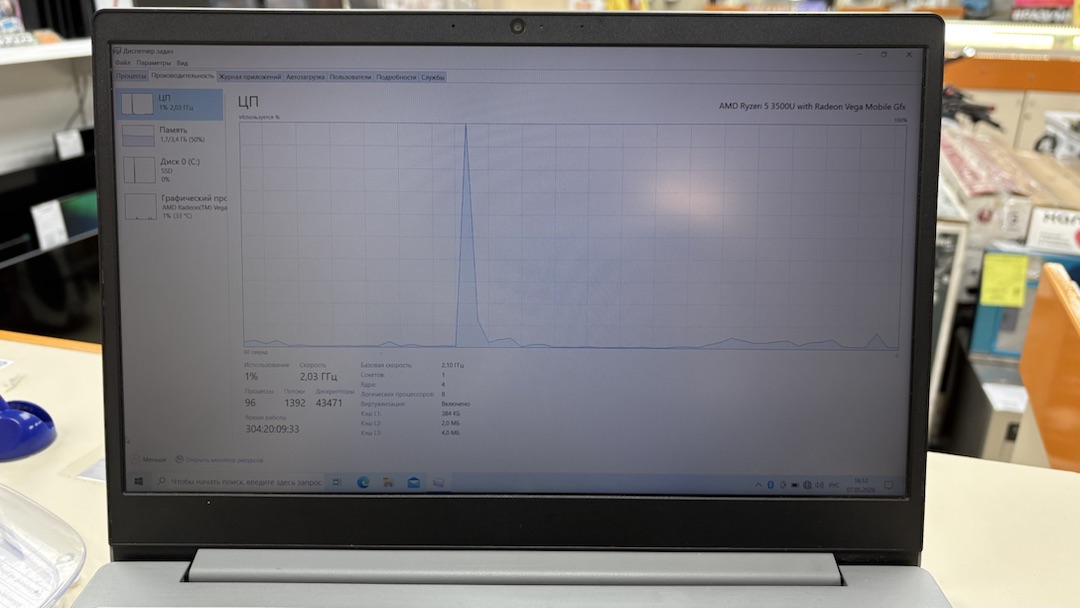Viewport: 1080px width, 608px height.
Task: Select the Производительность tab
Action: click(x=183, y=76)
